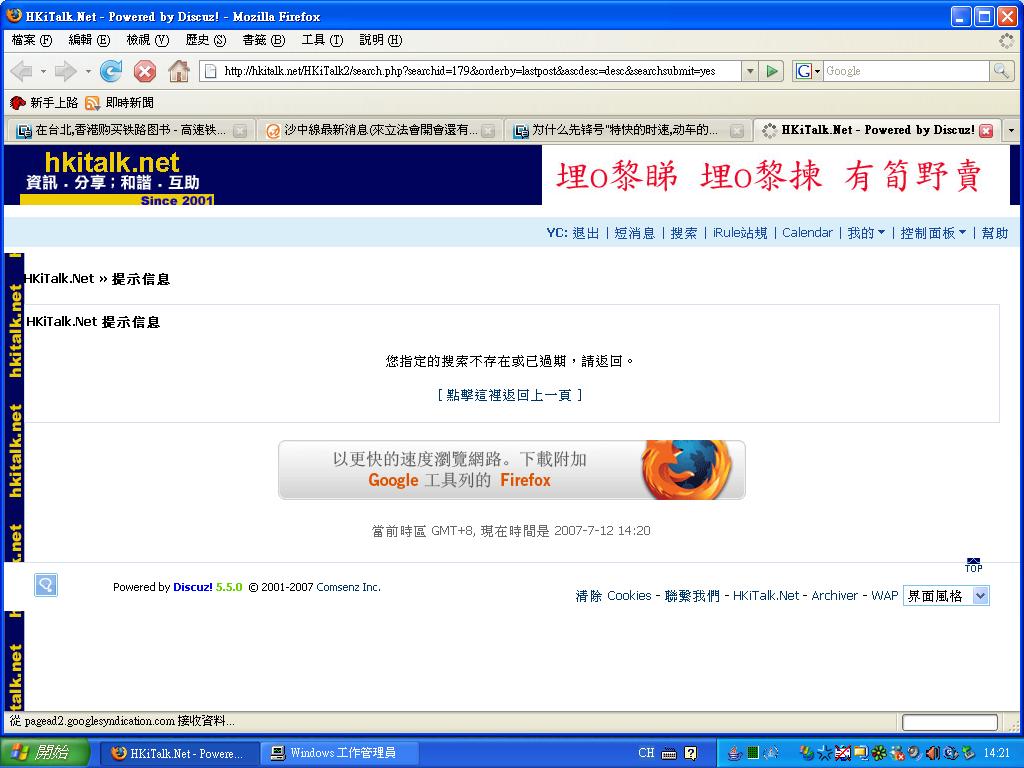The height and width of the screenshot is (768, 1024).
Task: Open Windows 工作管理員 from taskbar
Action: pos(336,753)
